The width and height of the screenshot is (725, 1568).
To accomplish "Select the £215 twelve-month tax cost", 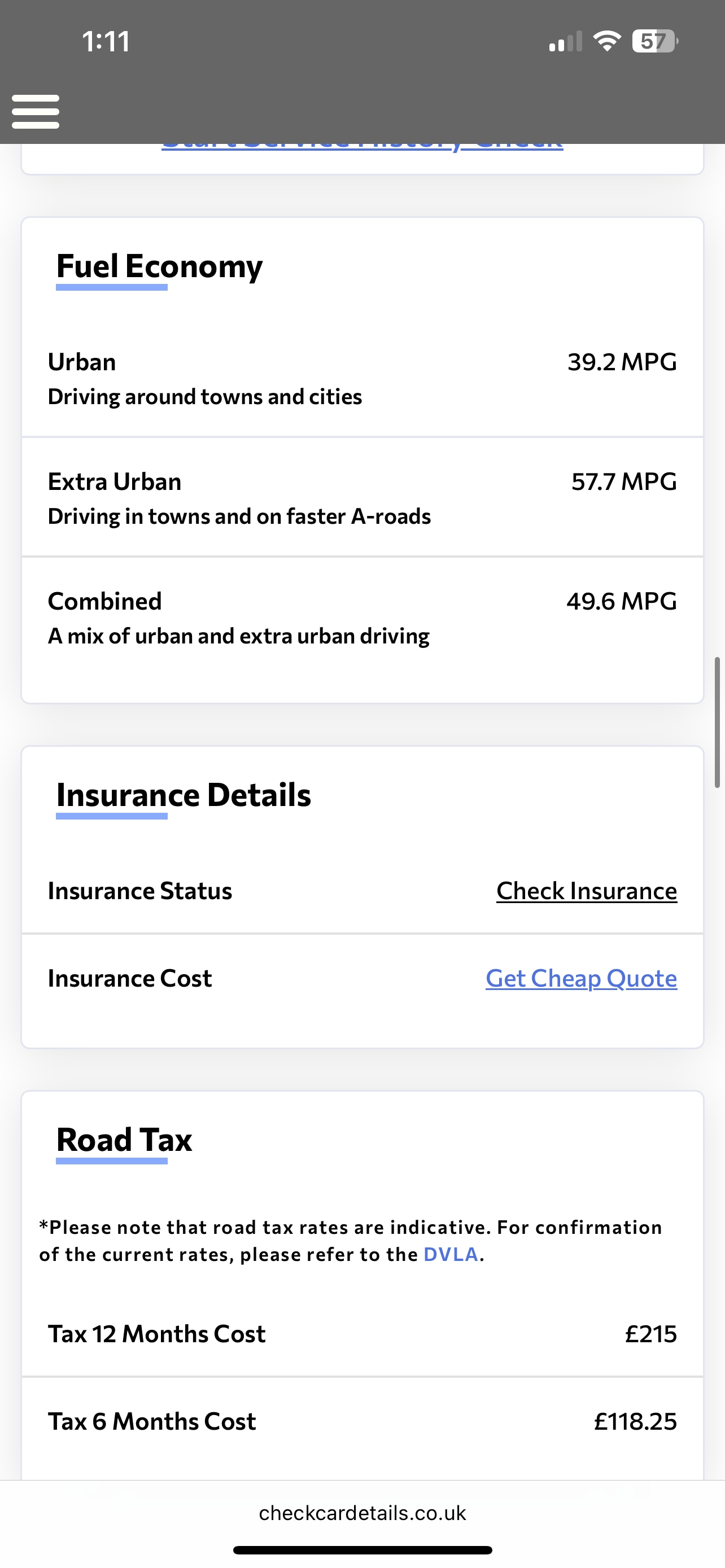I will tap(650, 1334).
